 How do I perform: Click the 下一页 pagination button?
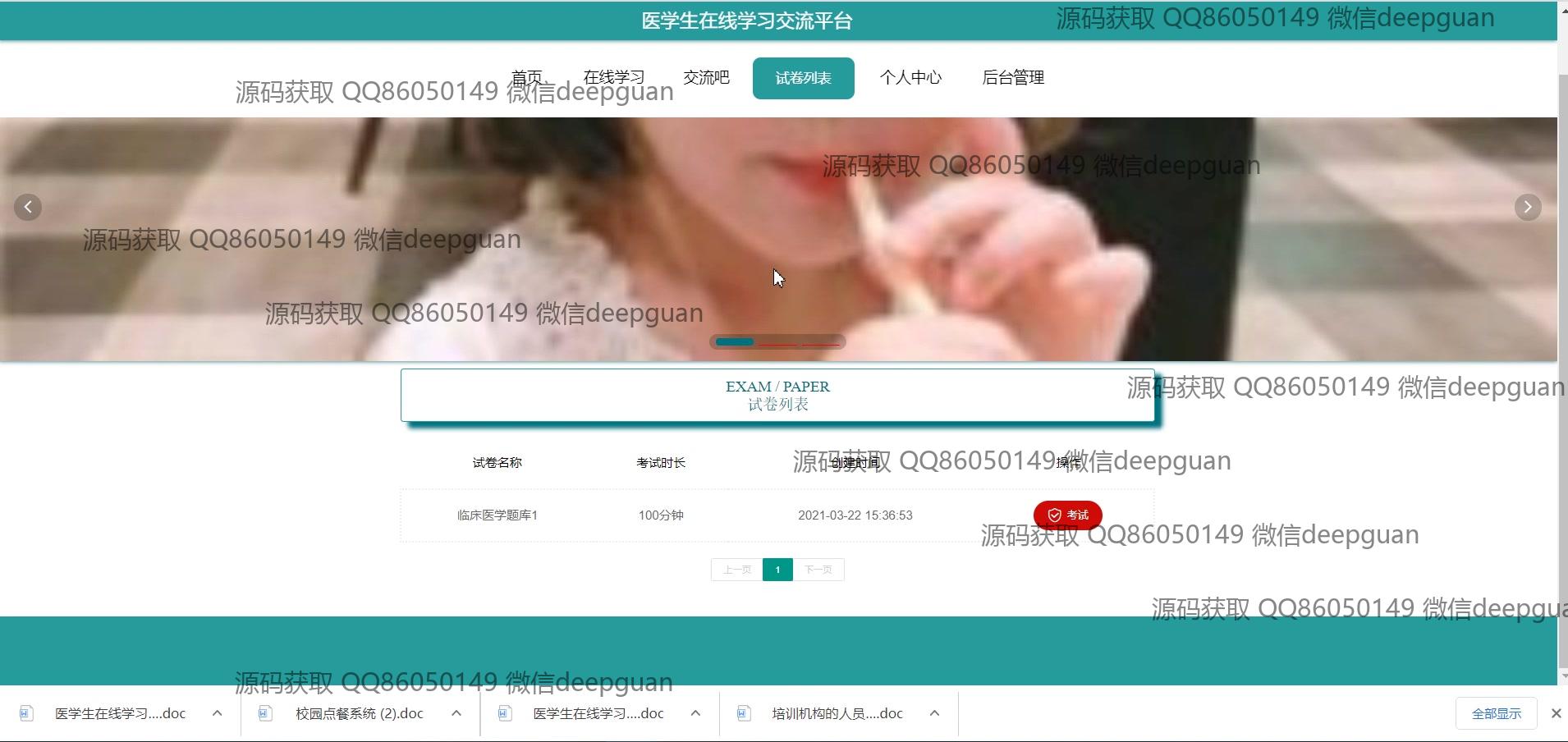pos(818,570)
